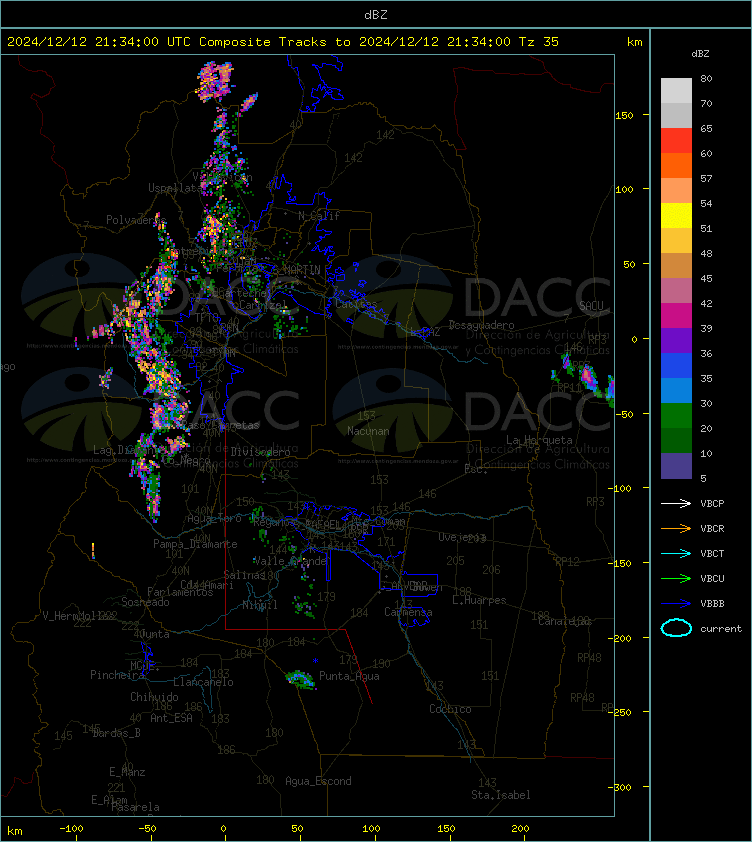Click the Polvaderas place label
752x842 pixels.
point(136,220)
